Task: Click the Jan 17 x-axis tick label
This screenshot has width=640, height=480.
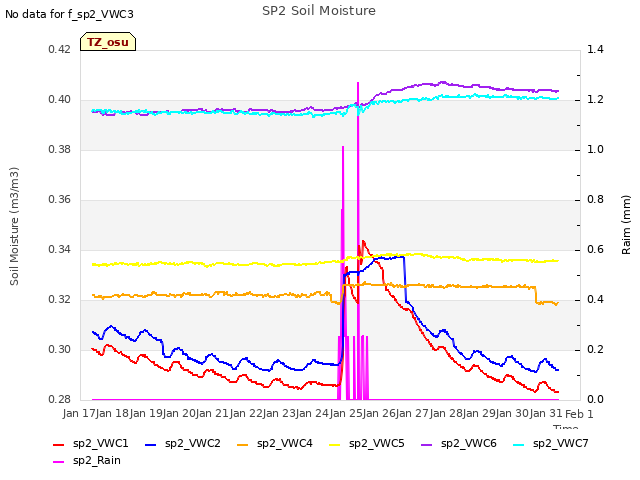Action: (x=79, y=413)
